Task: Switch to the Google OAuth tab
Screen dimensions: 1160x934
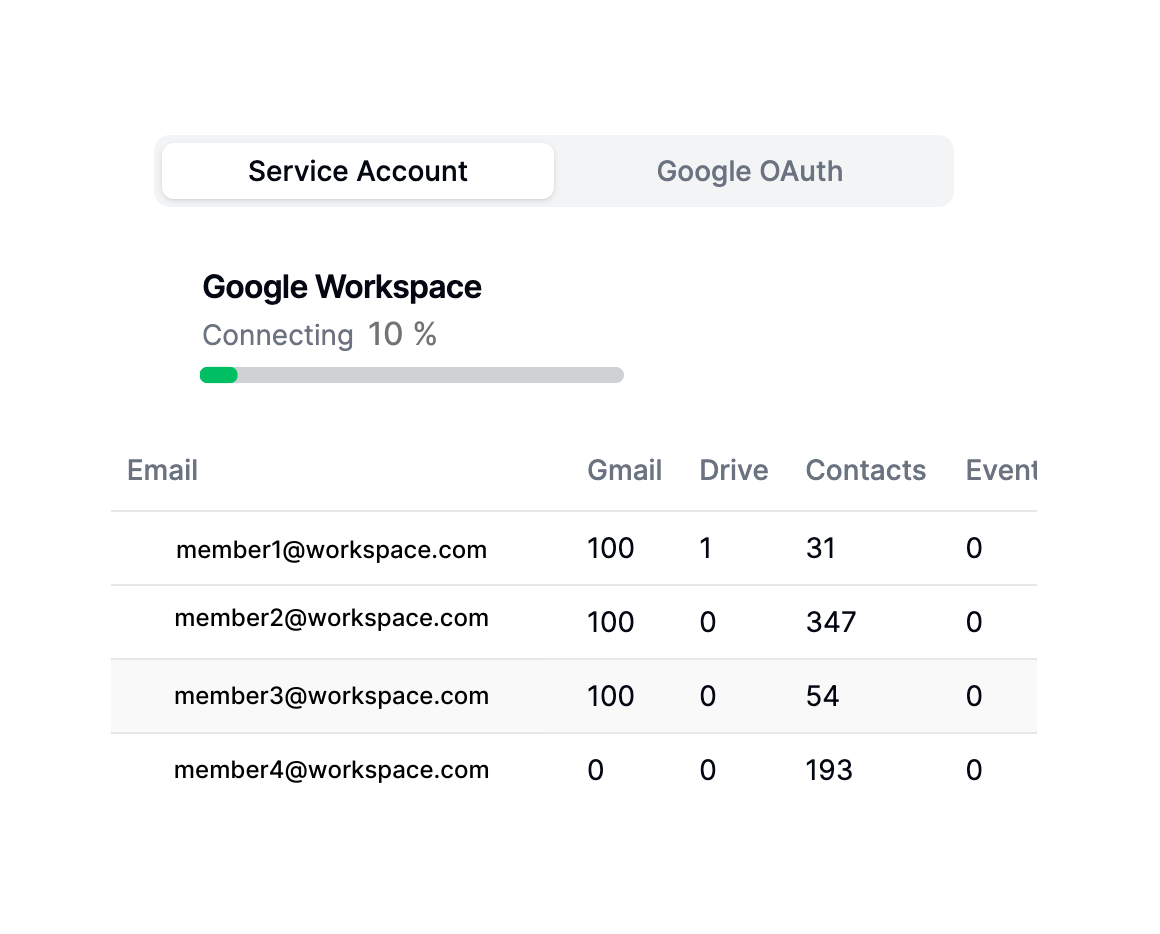Action: coord(749,171)
